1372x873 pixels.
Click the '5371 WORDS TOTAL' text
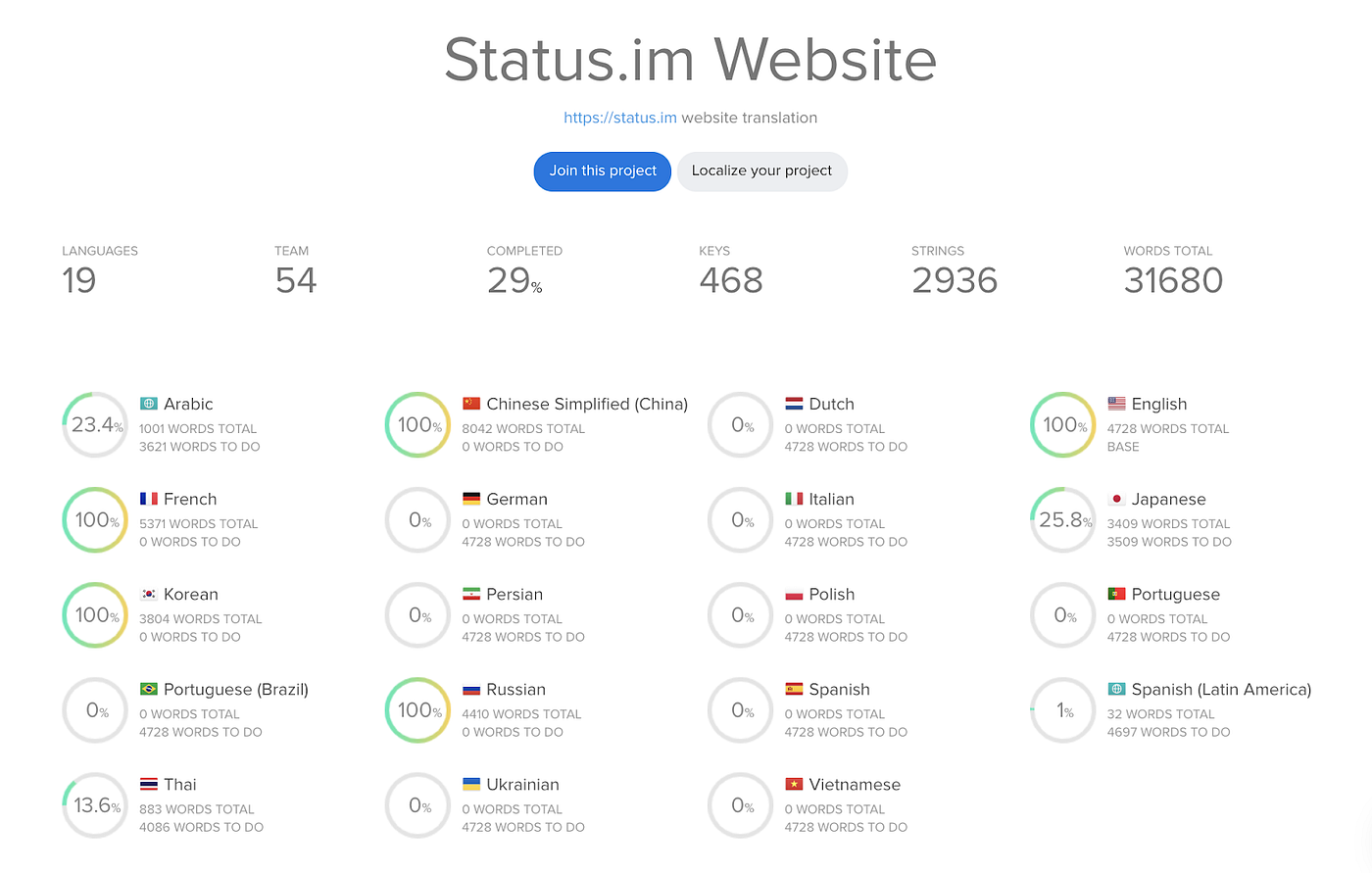pos(199,524)
